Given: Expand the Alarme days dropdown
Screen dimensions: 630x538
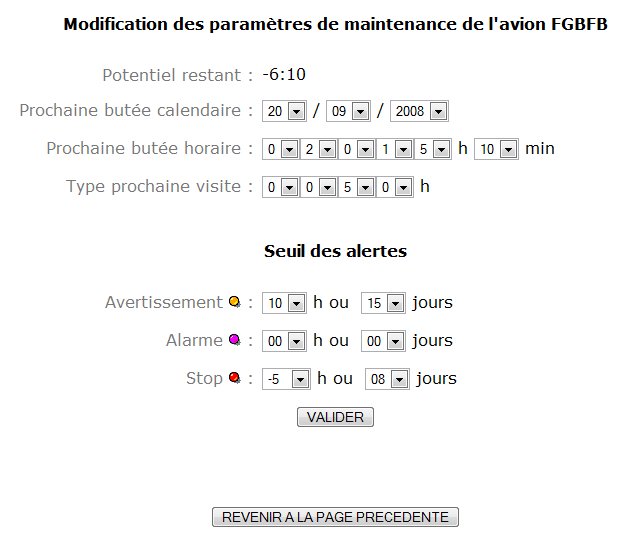Looking at the screenshot, I should pyautogui.click(x=384, y=341).
